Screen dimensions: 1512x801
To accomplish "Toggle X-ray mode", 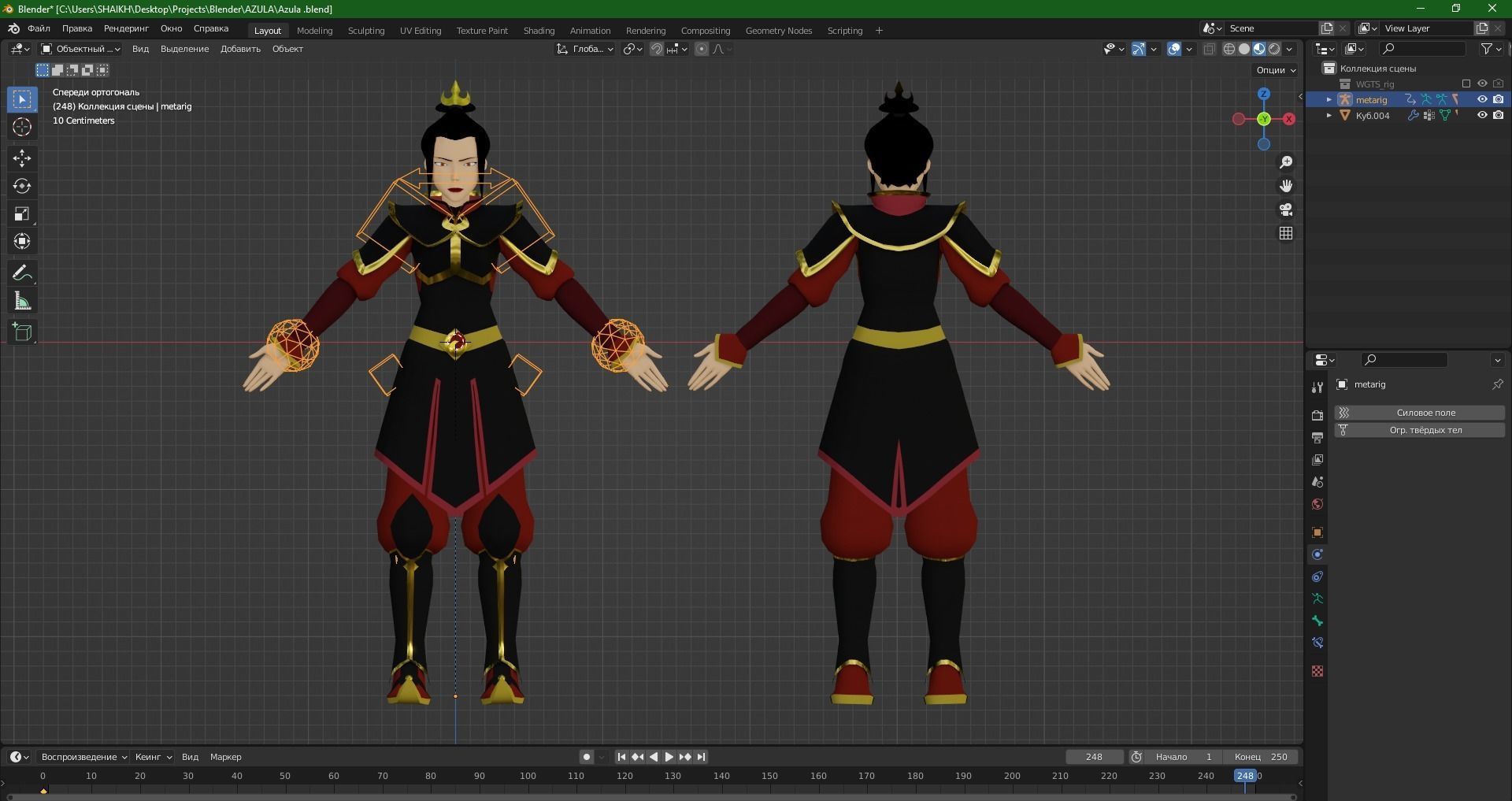I will (1210, 49).
